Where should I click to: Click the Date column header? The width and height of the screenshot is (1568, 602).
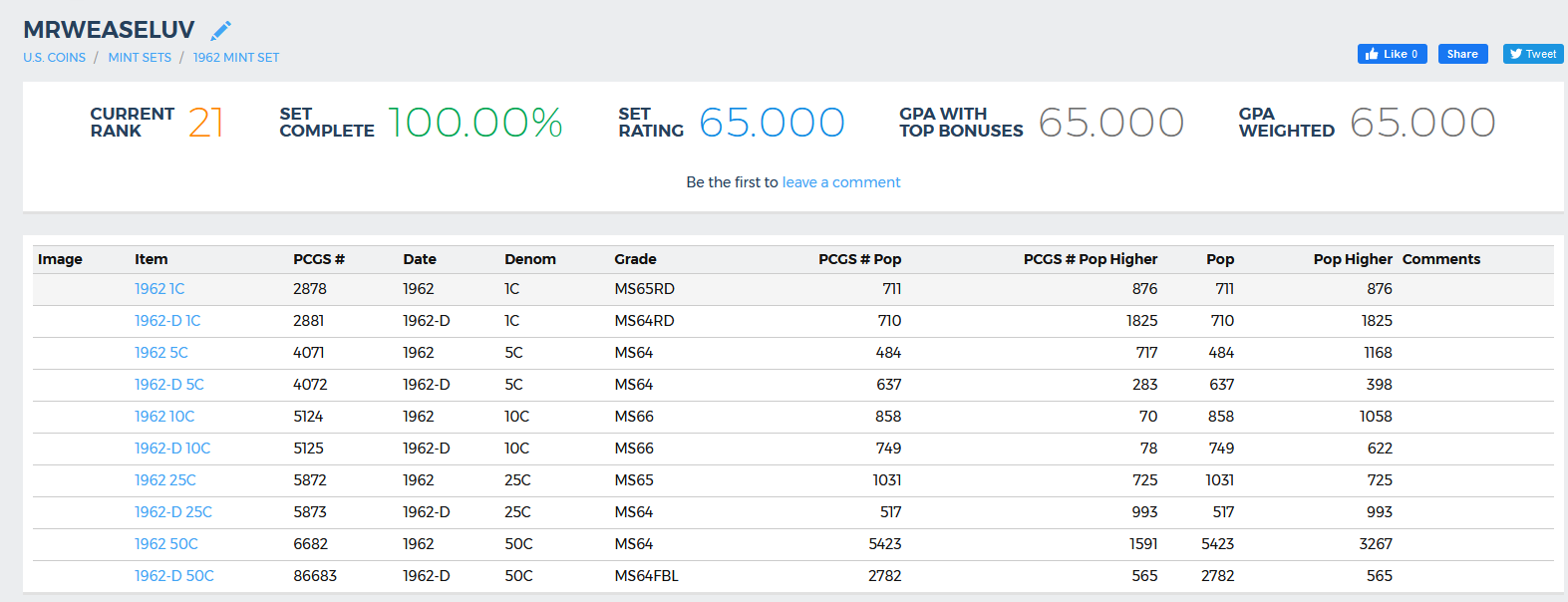coord(420,259)
